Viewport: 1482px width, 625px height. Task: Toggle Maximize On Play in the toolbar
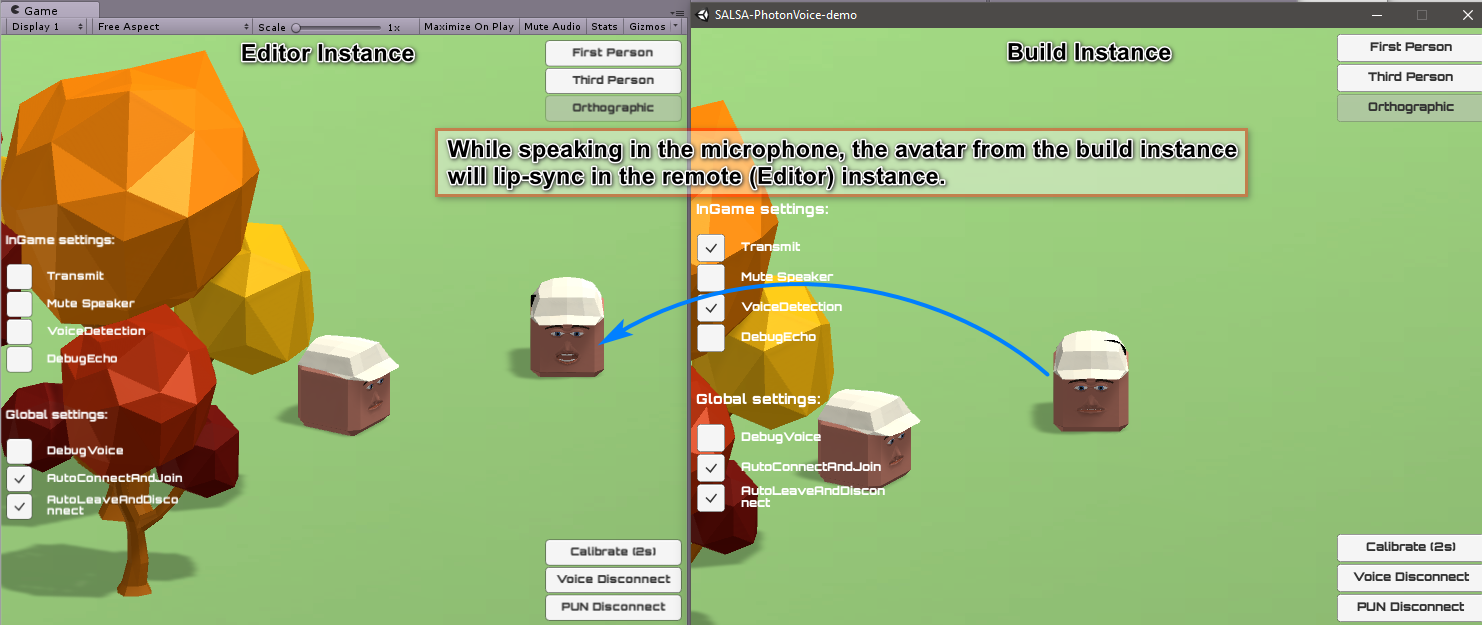point(468,27)
